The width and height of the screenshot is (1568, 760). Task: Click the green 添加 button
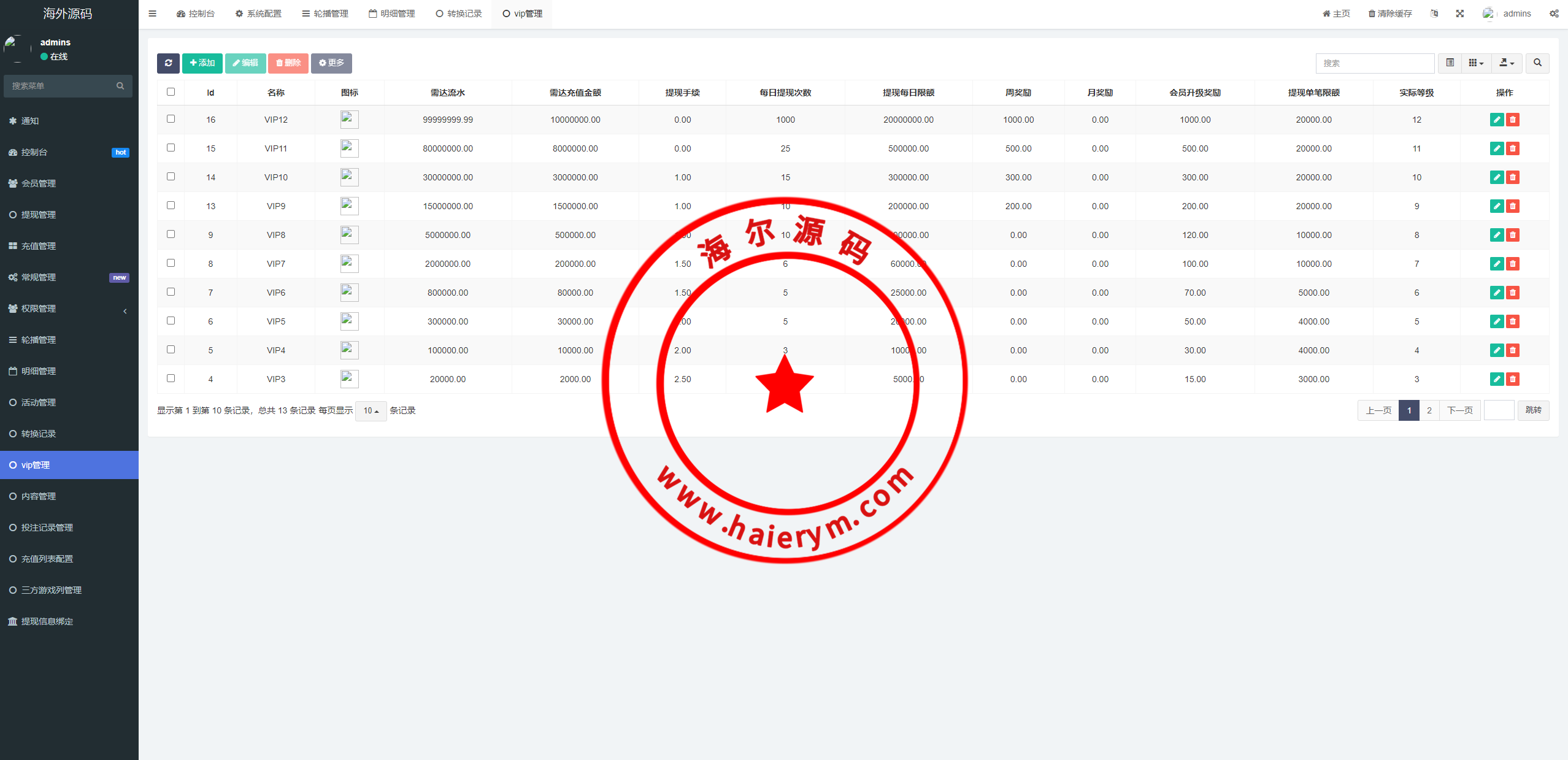click(x=202, y=63)
